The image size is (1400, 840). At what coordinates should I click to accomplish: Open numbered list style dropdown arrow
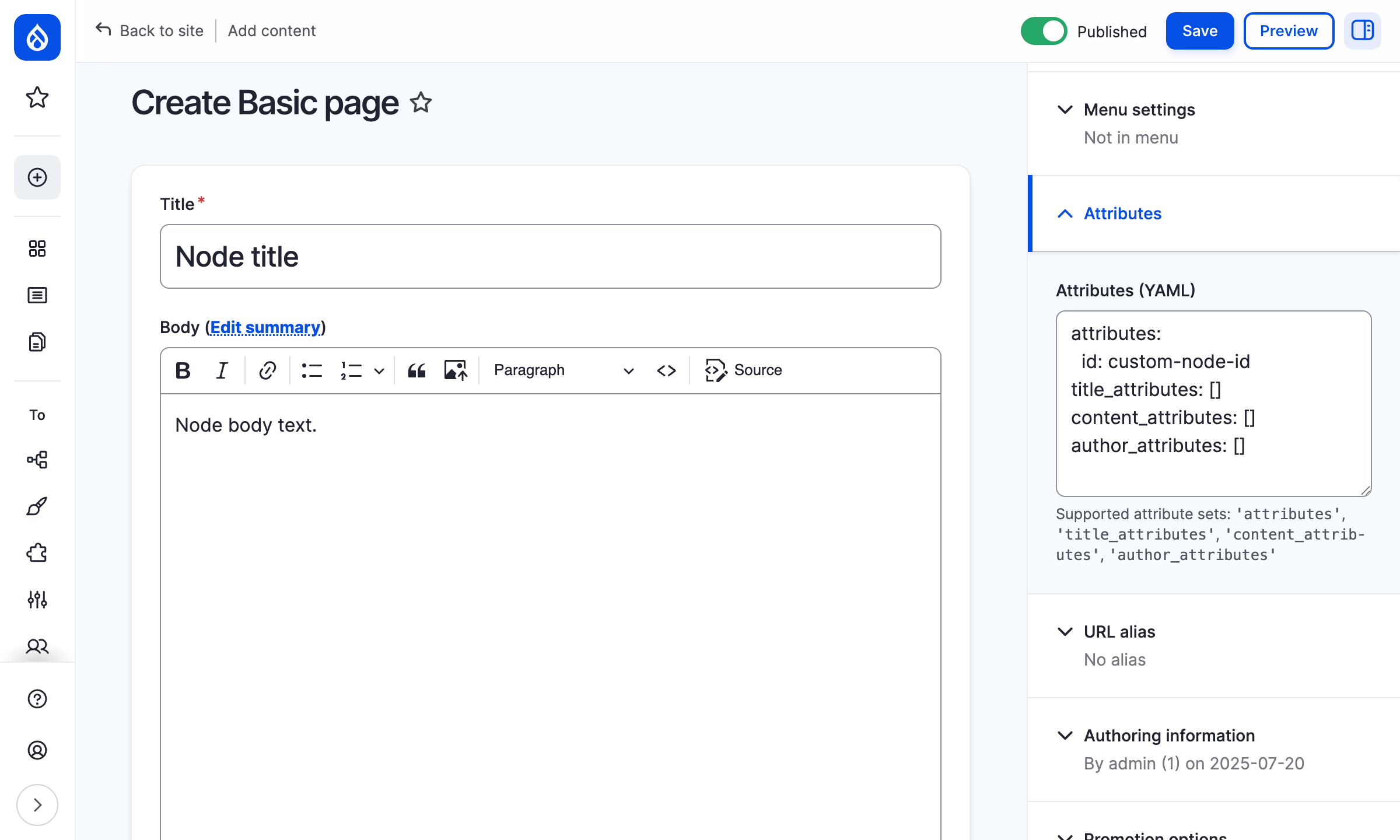pos(379,371)
